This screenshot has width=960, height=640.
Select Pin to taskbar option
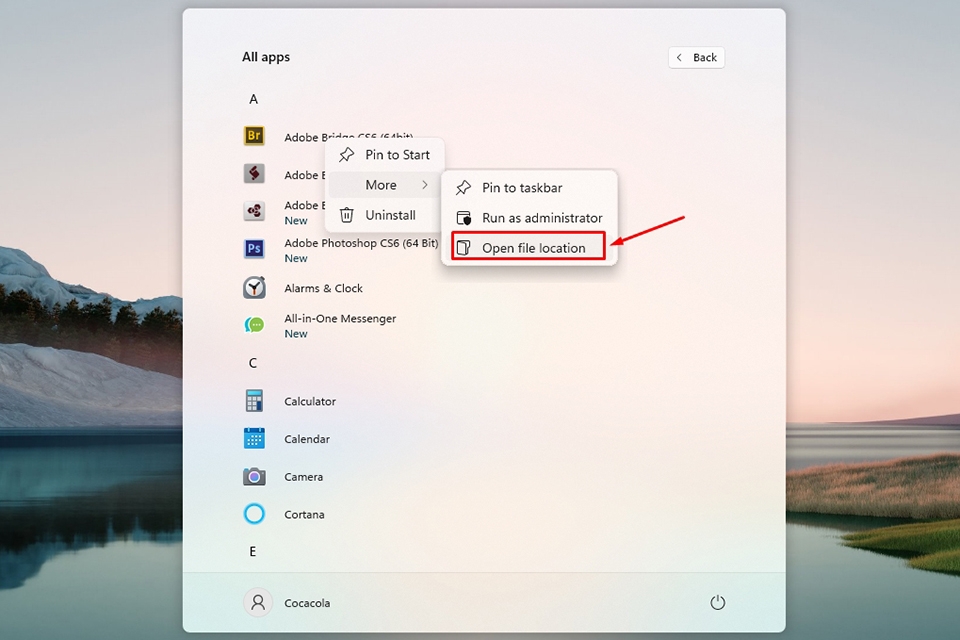click(522, 187)
